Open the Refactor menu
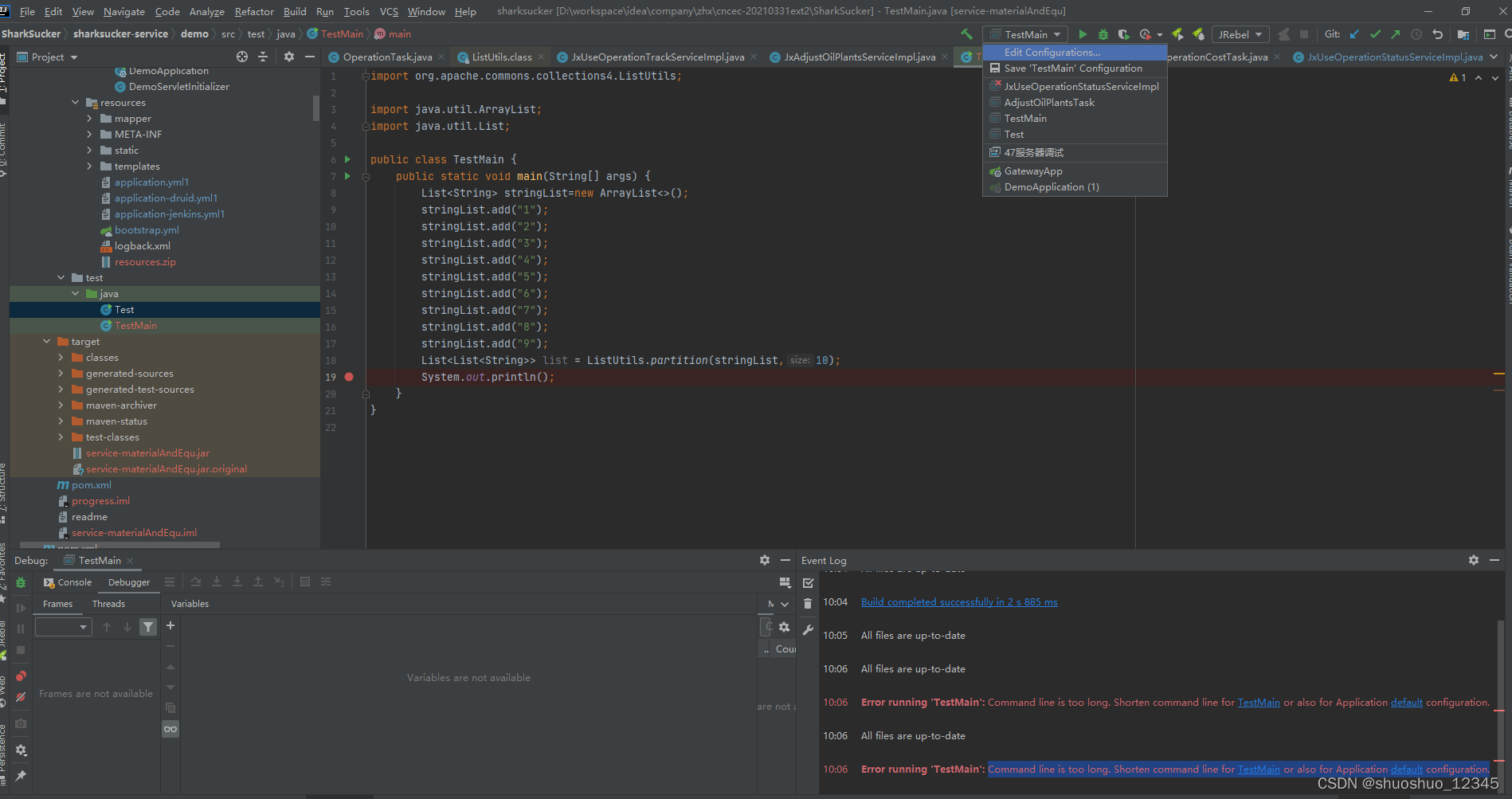 pyautogui.click(x=253, y=11)
